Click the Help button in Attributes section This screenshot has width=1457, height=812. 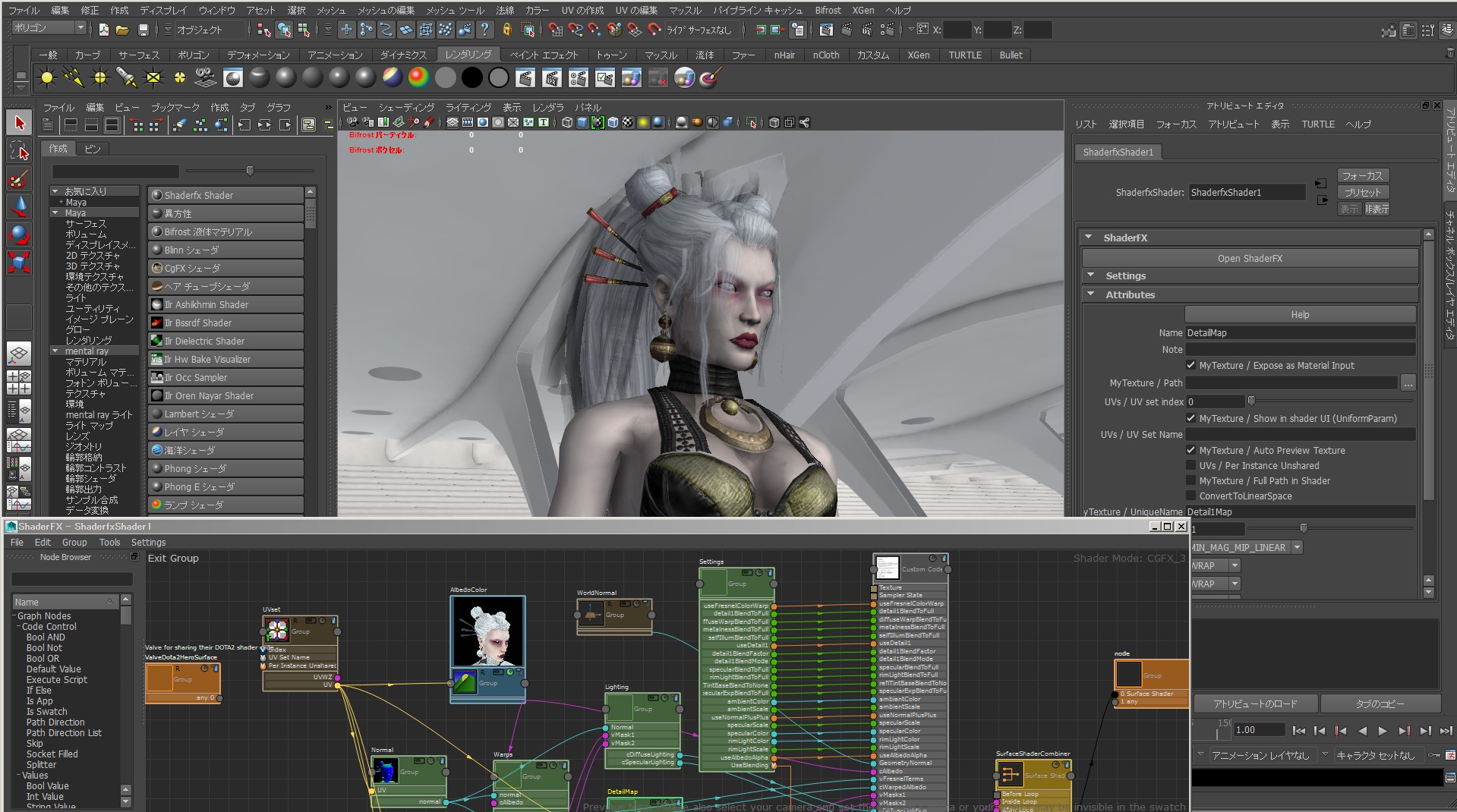point(1300,314)
